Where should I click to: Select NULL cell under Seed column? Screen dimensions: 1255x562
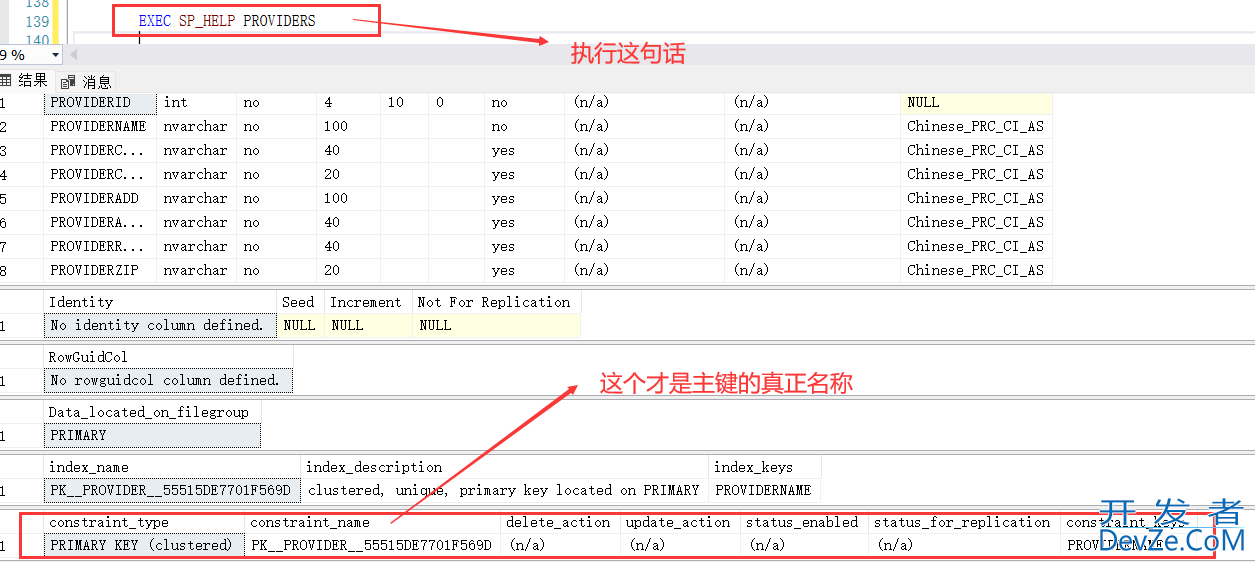tap(300, 325)
